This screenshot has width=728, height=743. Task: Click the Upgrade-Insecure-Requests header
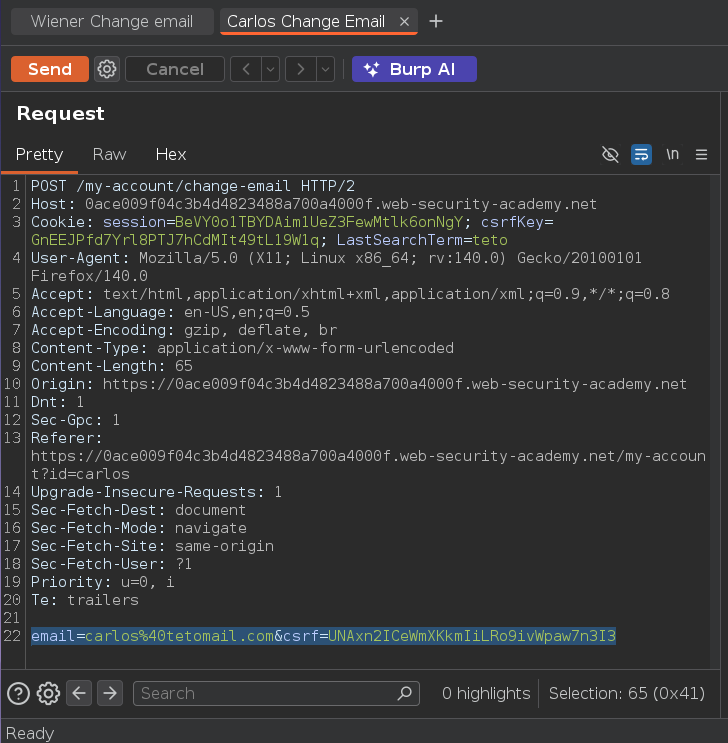click(x=156, y=492)
